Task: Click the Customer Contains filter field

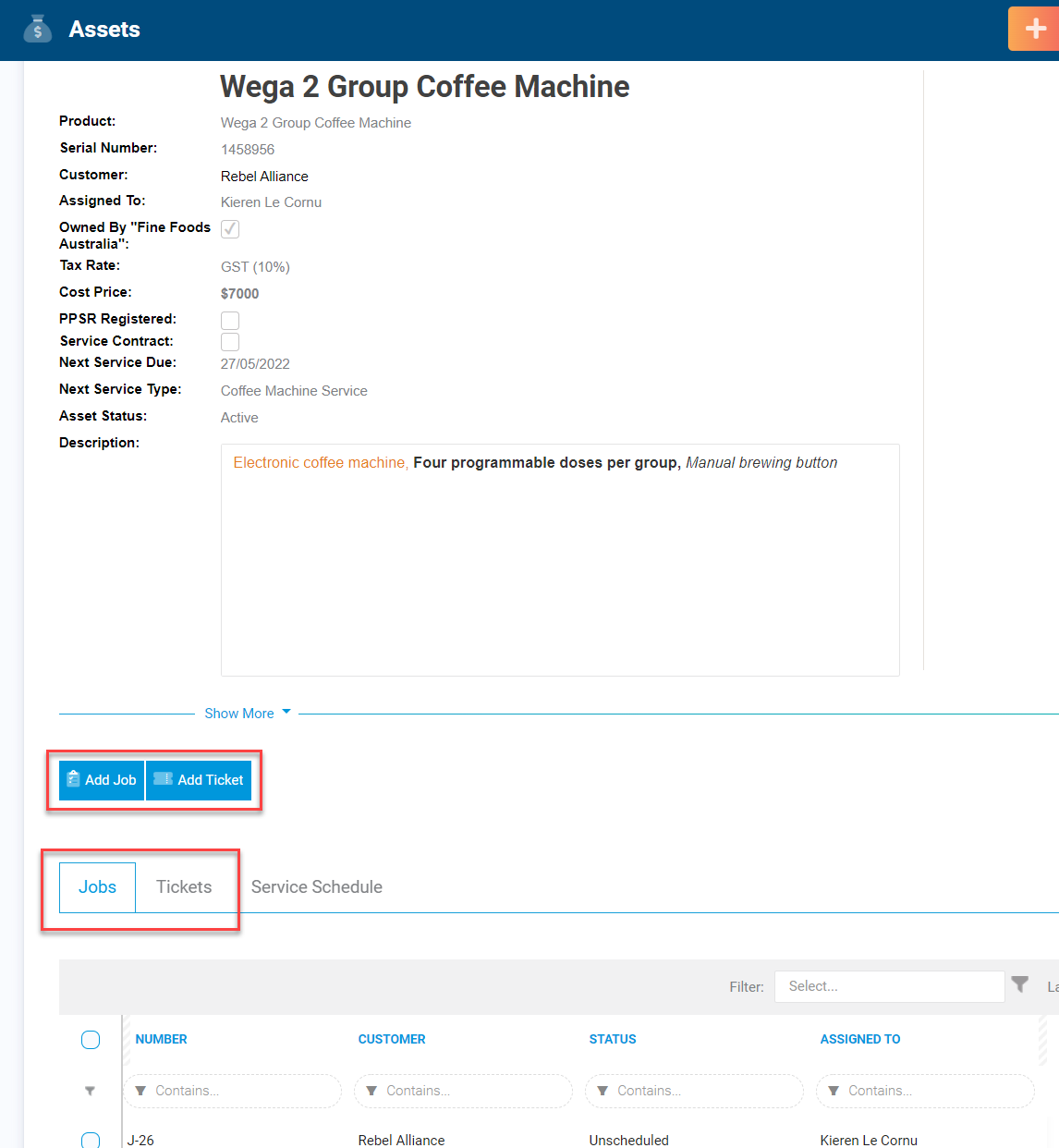Action: point(464,1091)
